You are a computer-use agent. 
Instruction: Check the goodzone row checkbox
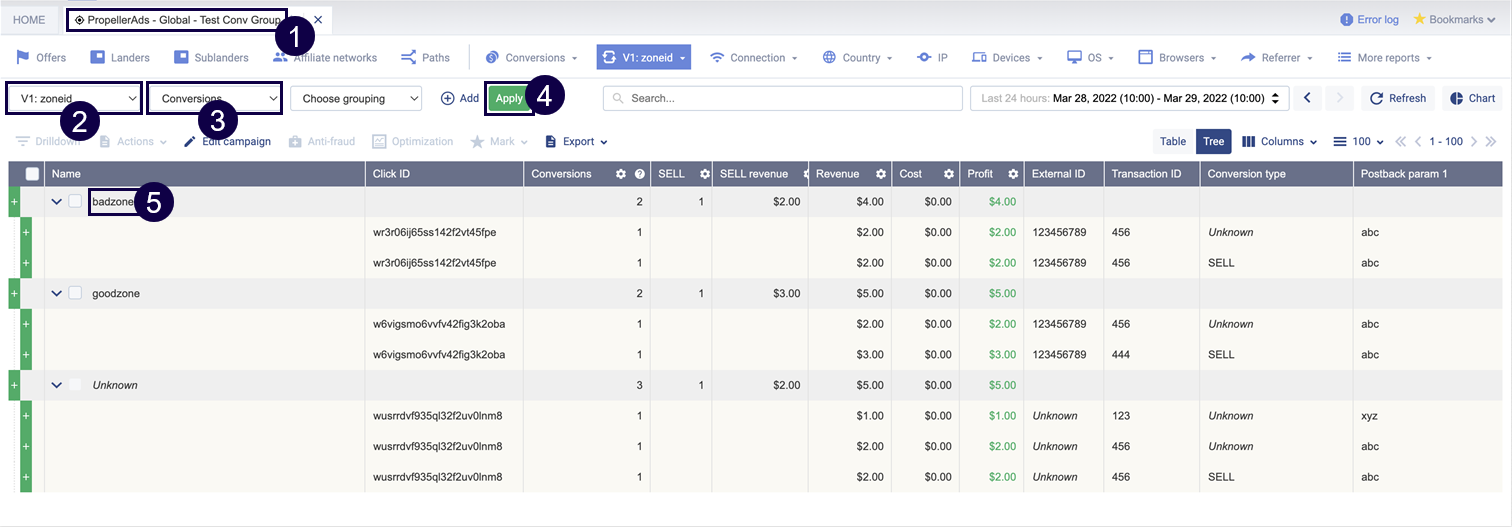point(75,293)
